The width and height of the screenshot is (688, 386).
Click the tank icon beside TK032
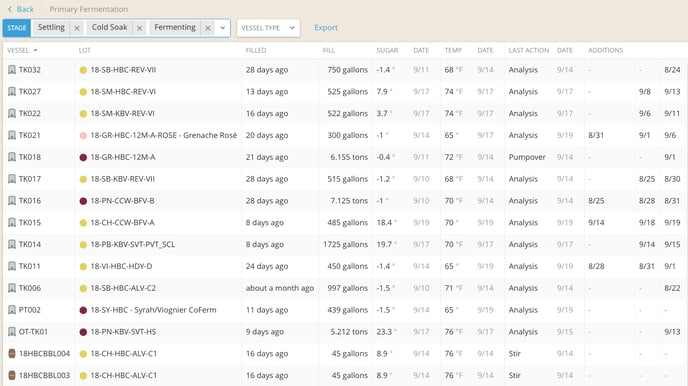12,70
